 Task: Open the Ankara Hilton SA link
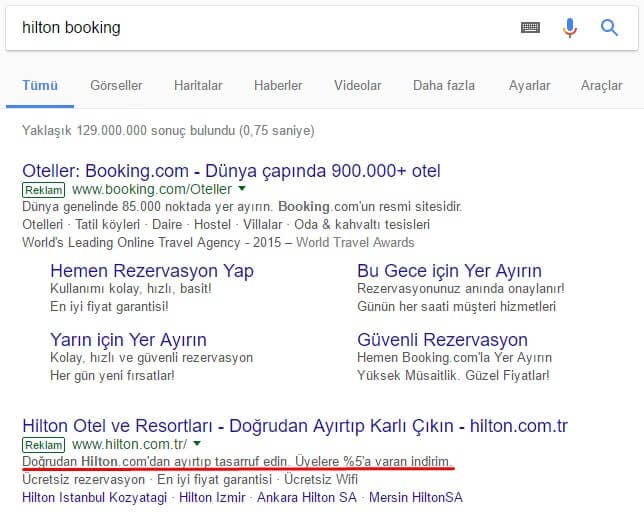pos(307,498)
